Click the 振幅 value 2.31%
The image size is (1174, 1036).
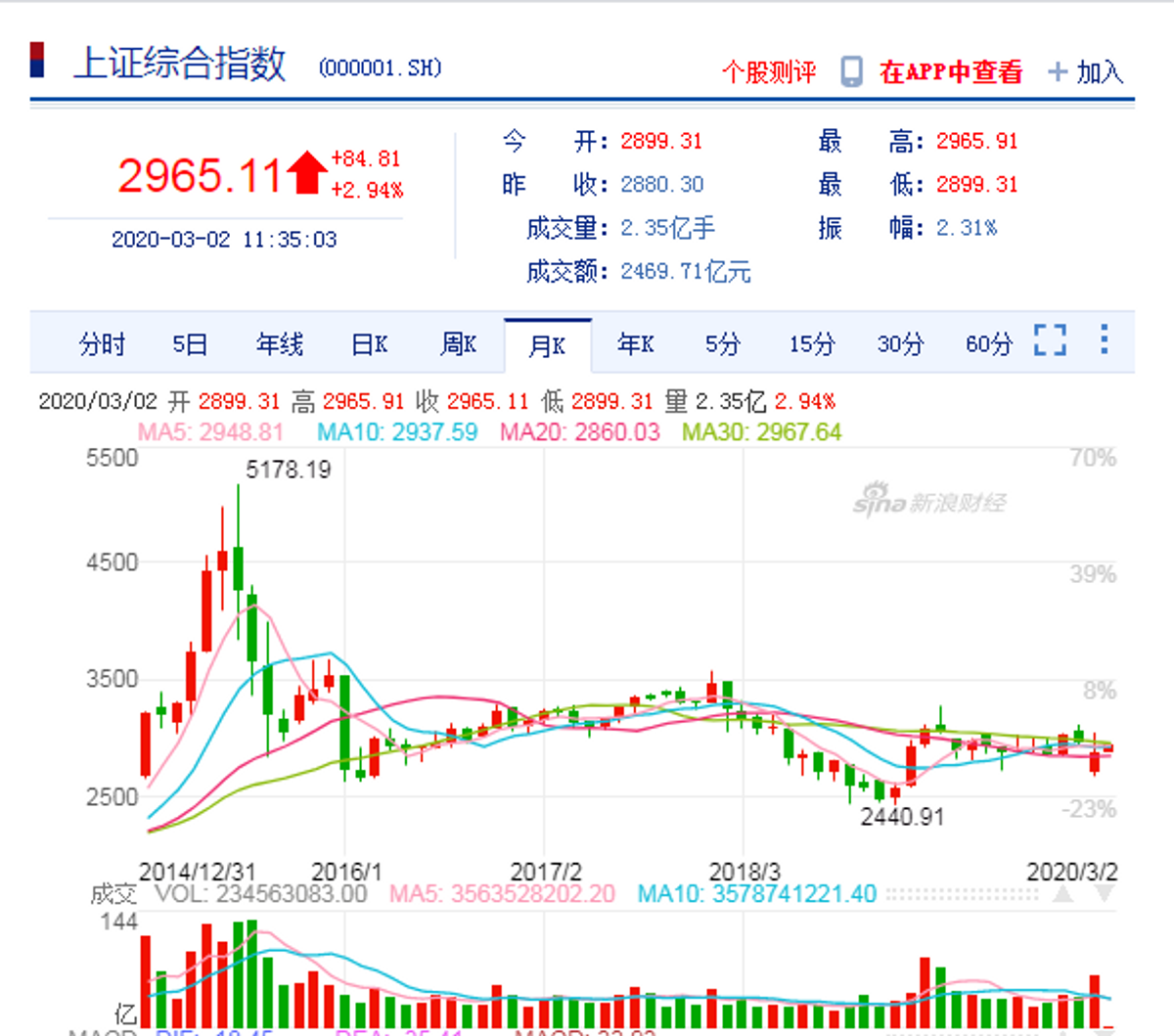click(x=967, y=228)
